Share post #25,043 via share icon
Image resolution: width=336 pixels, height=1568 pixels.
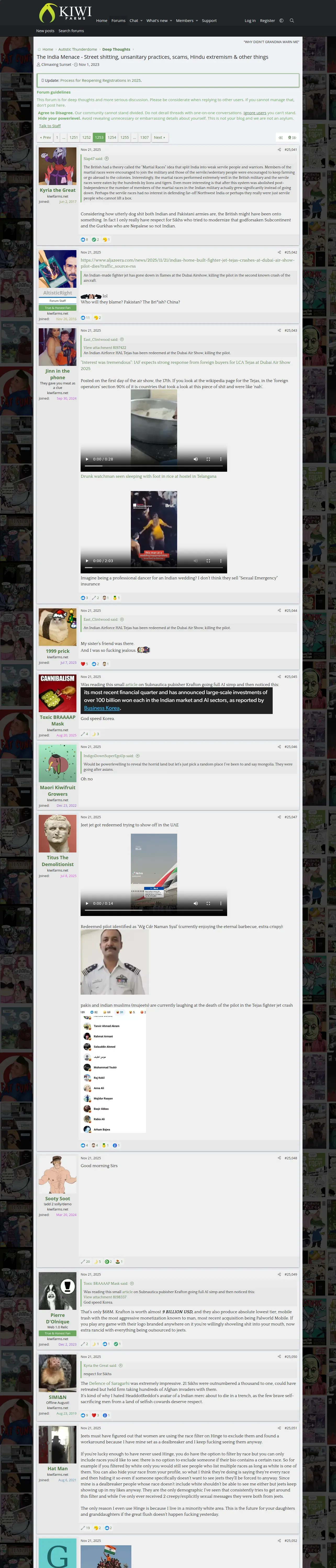coord(279,331)
